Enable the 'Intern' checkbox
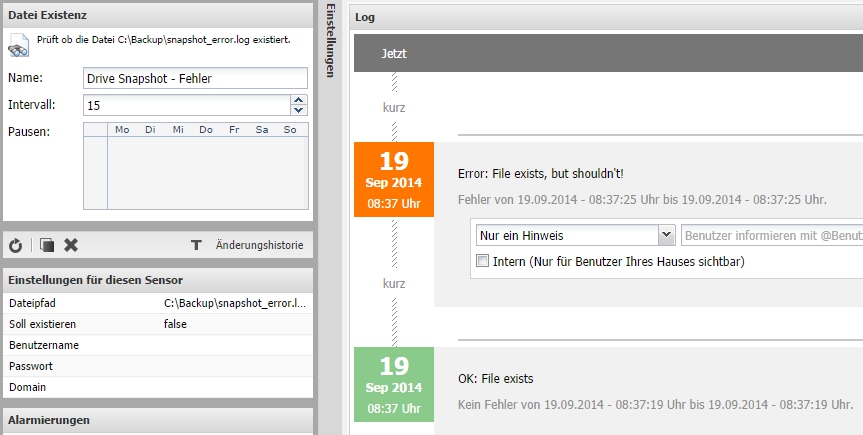 tap(484, 261)
